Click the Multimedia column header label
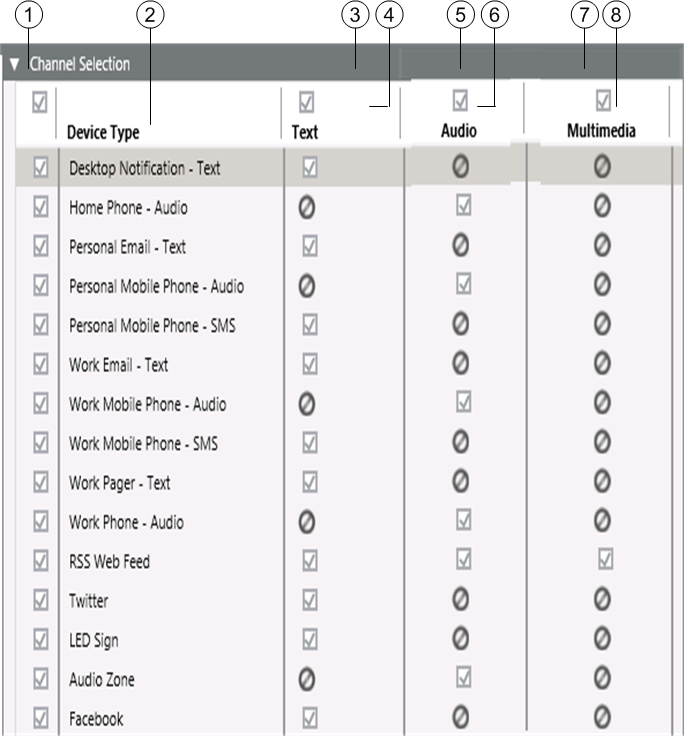 [601, 131]
